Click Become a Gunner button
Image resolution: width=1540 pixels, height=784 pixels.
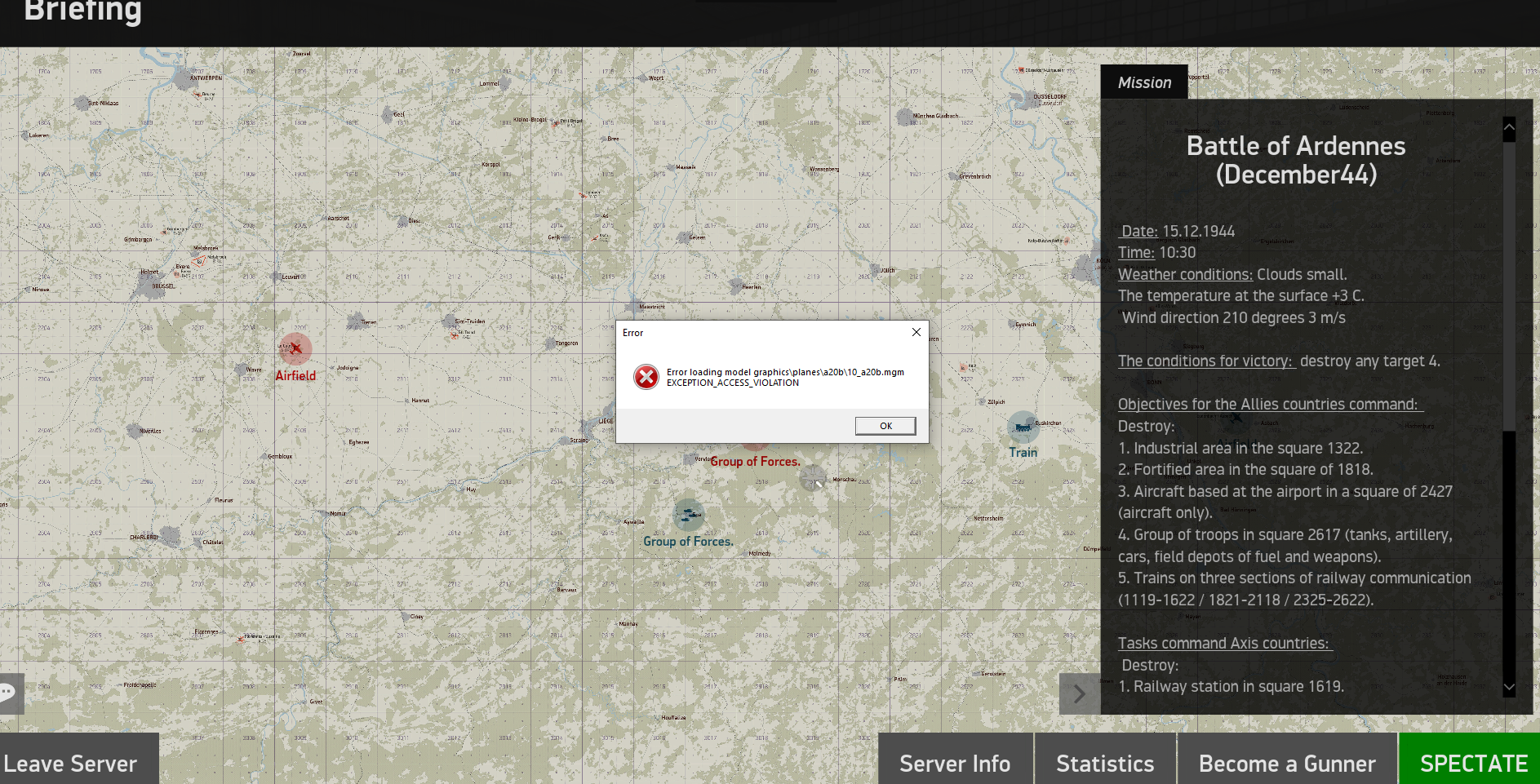tap(1287, 763)
